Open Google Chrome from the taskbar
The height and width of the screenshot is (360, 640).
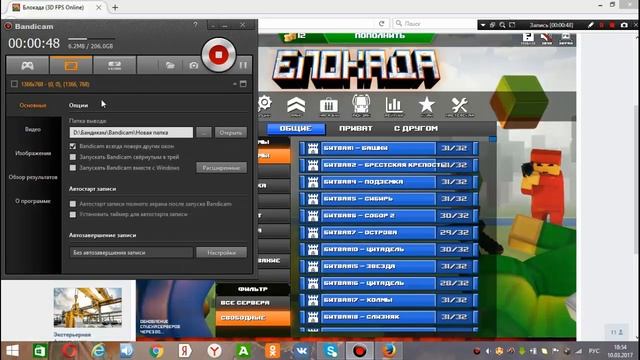(156, 351)
